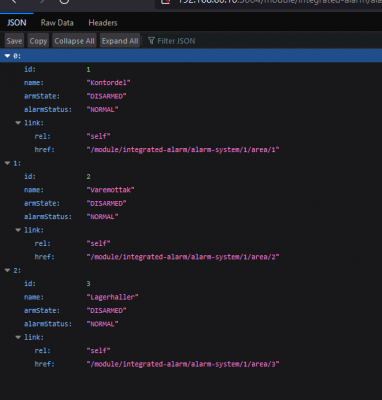This screenshot has width=382, height=400.
Task: Select the name row showing Varemottak
Action: pyautogui.click(x=191, y=190)
